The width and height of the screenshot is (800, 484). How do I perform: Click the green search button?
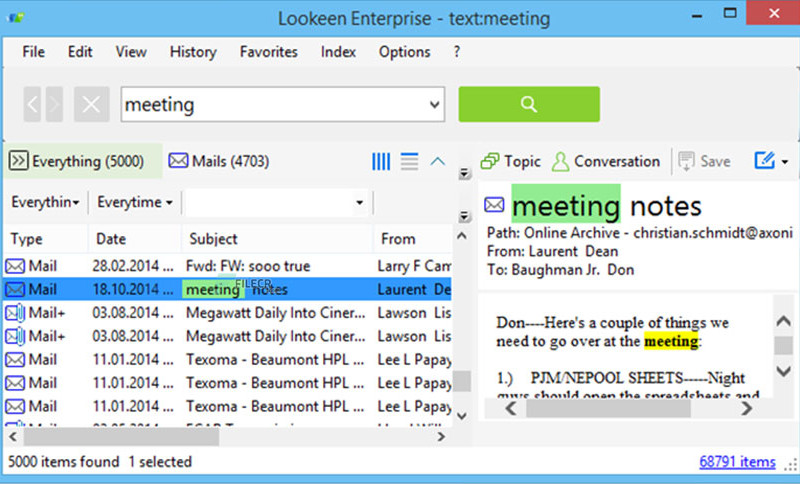[529, 104]
